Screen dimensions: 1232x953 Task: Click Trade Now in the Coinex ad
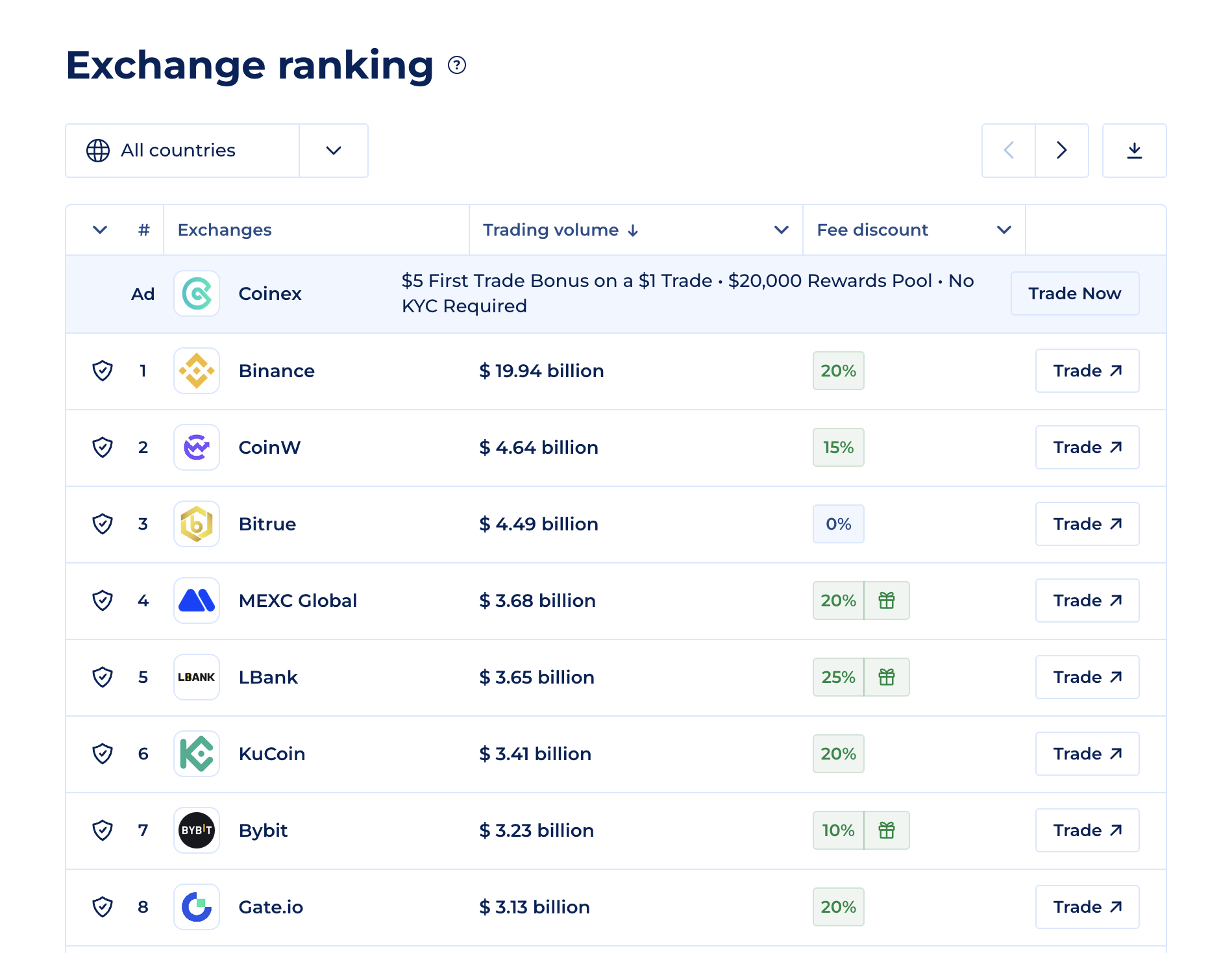(1075, 293)
